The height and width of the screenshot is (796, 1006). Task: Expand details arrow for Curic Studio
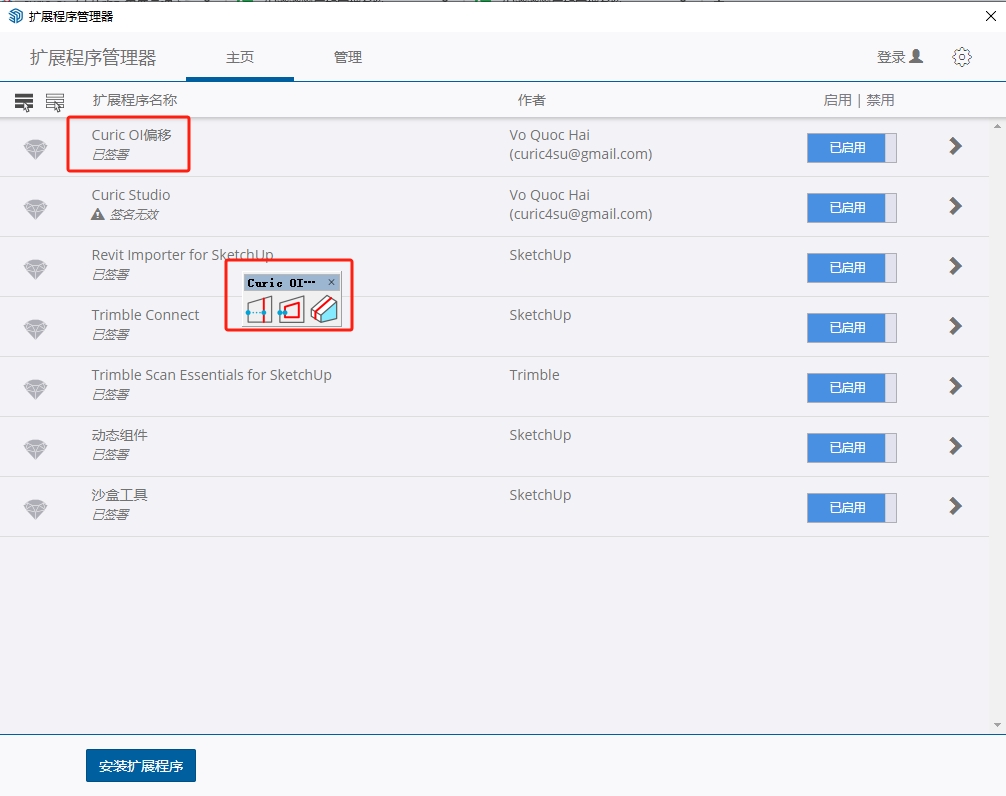(x=955, y=206)
